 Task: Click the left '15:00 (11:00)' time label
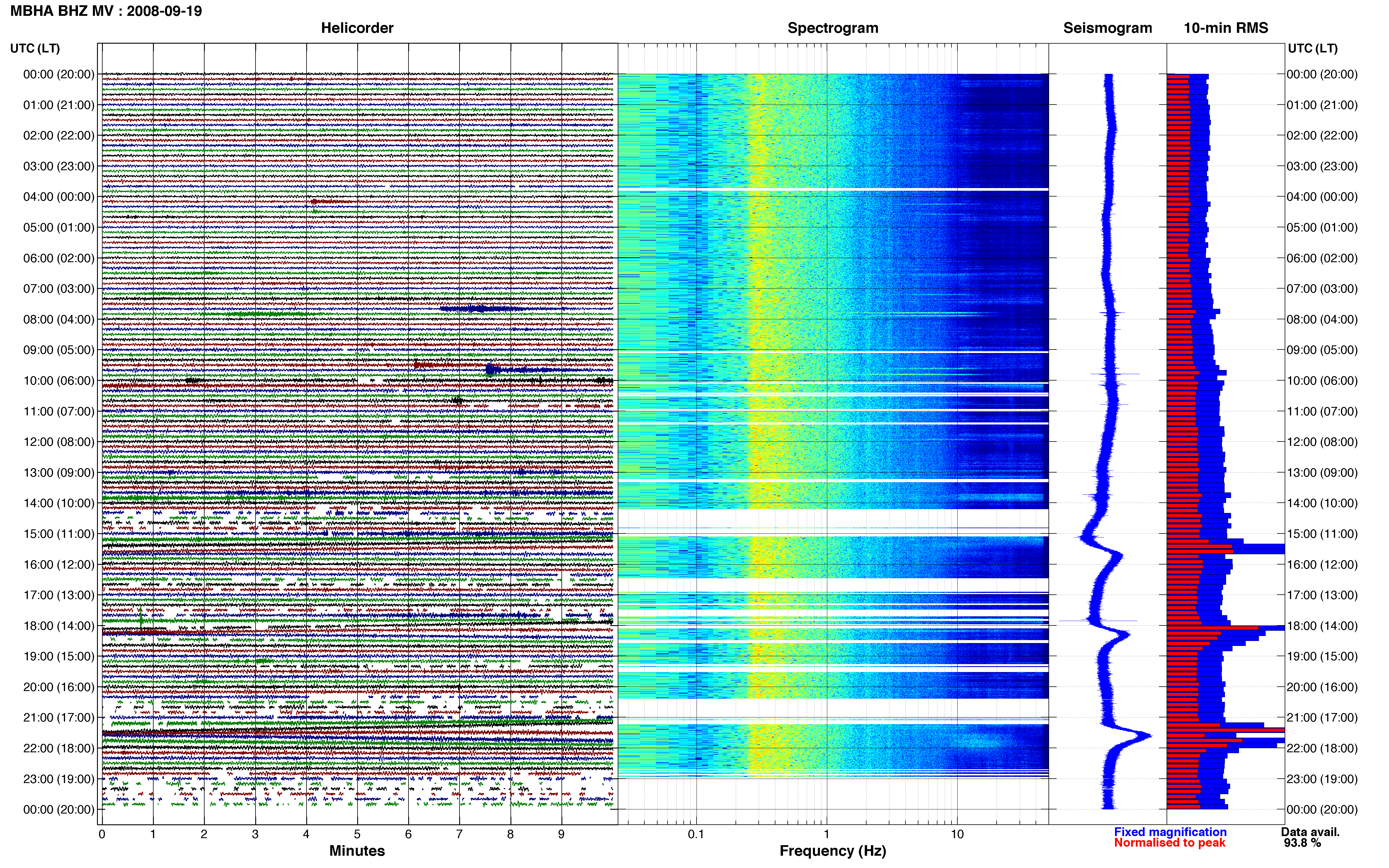pos(59,534)
